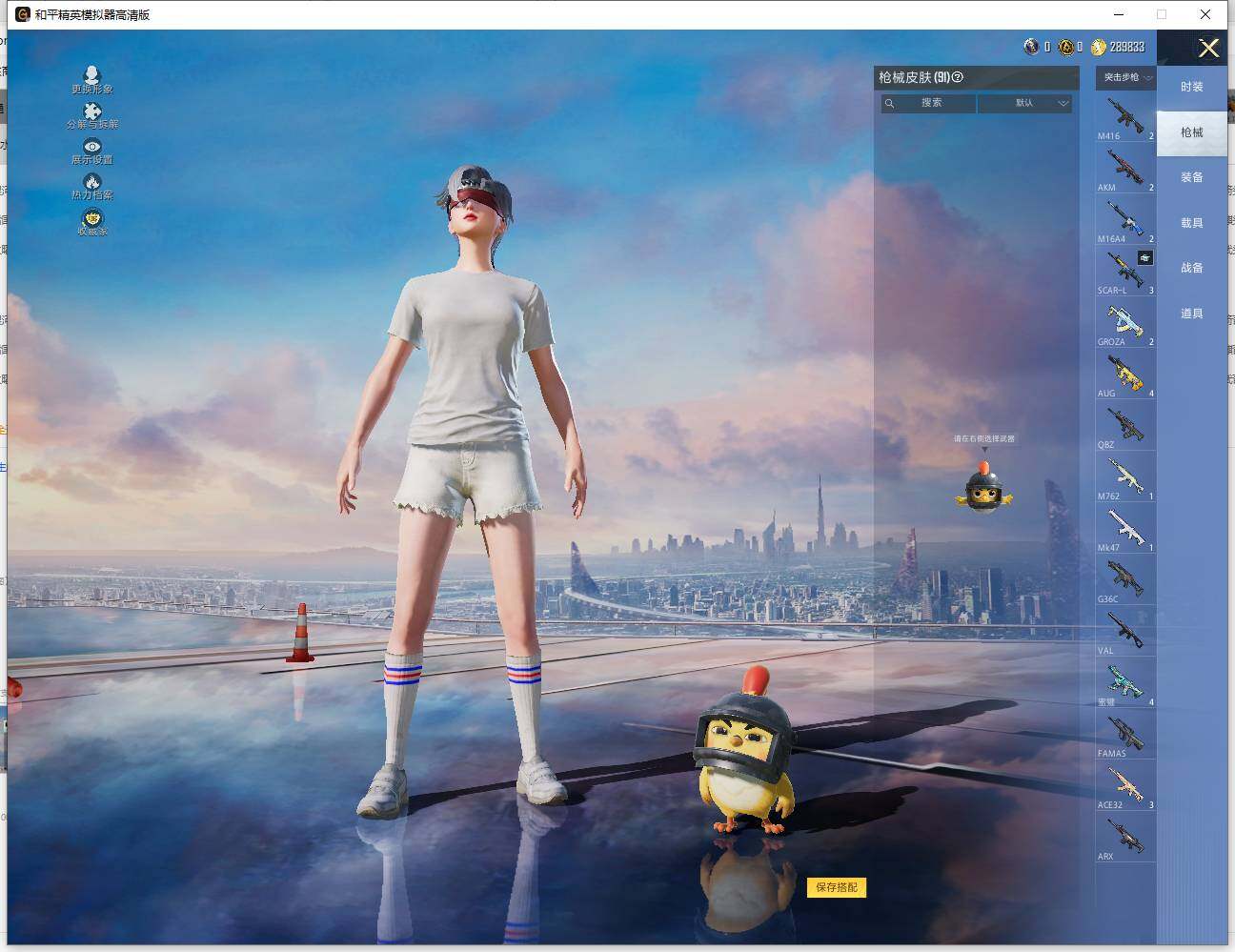Switch to the 时装 tab
1235x952 pixels.
click(1191, 87)
